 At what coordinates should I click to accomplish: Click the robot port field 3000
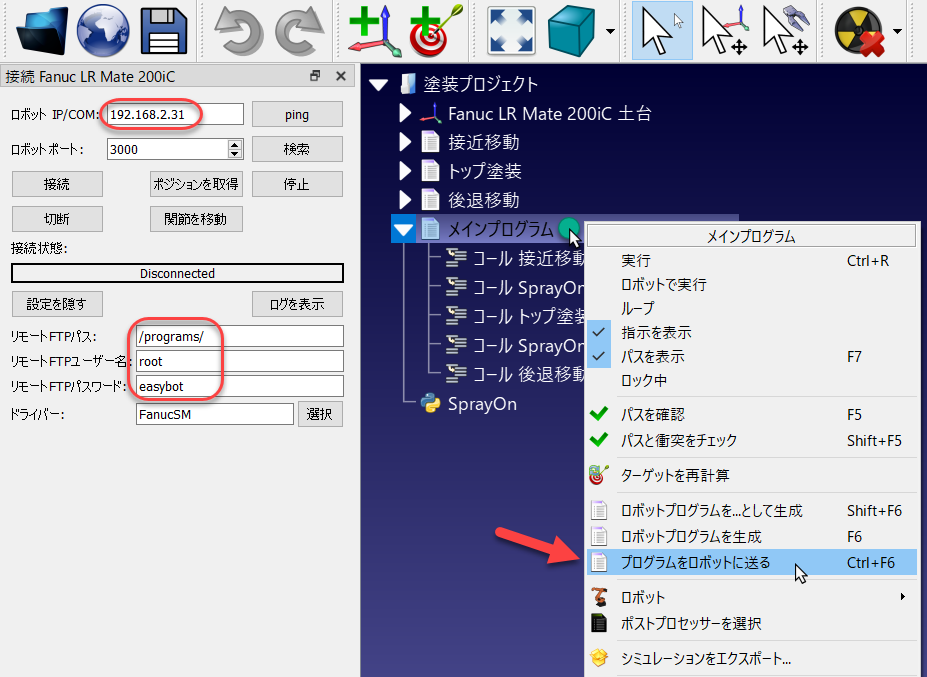click(x=168, y=149)
